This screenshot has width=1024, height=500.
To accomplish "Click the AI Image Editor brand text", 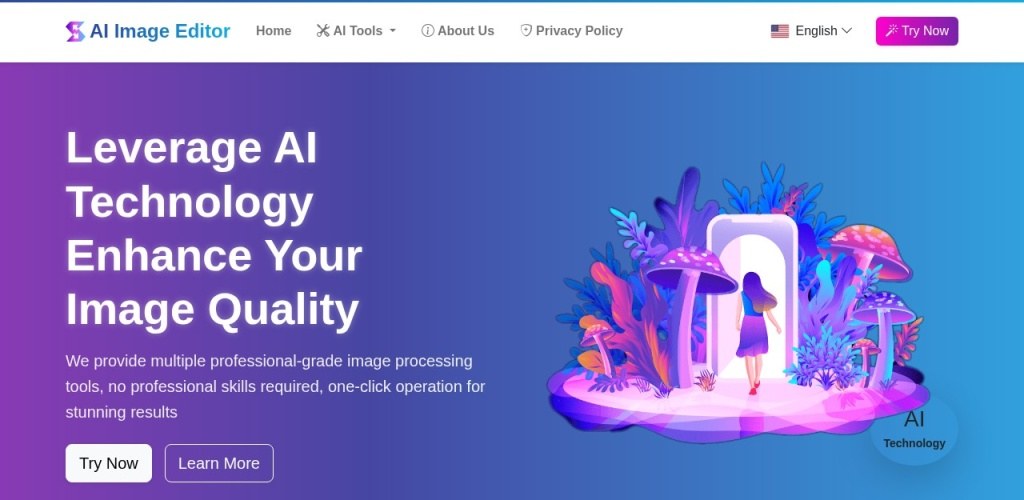I will [160, 31].
